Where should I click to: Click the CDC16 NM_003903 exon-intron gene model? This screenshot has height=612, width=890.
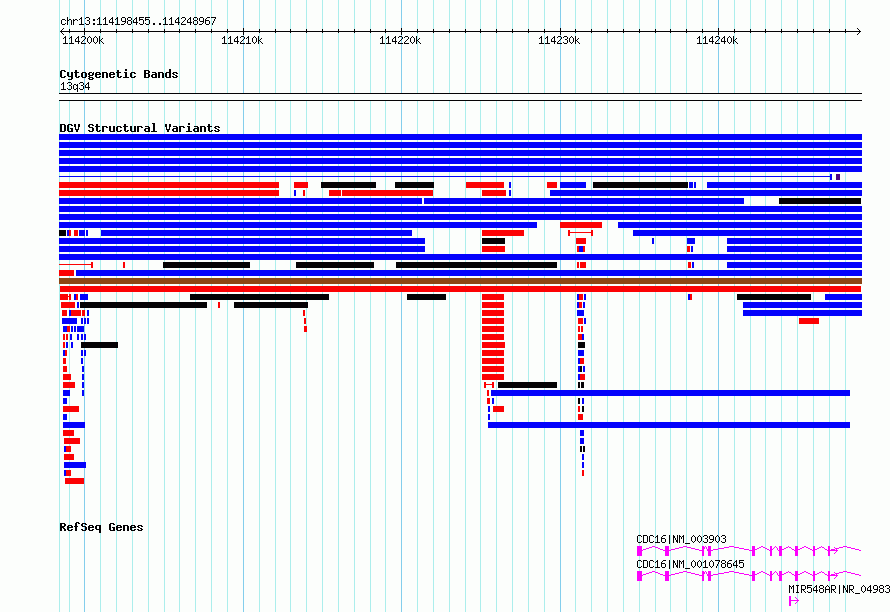pyautogui.click(x=749, y=550)
